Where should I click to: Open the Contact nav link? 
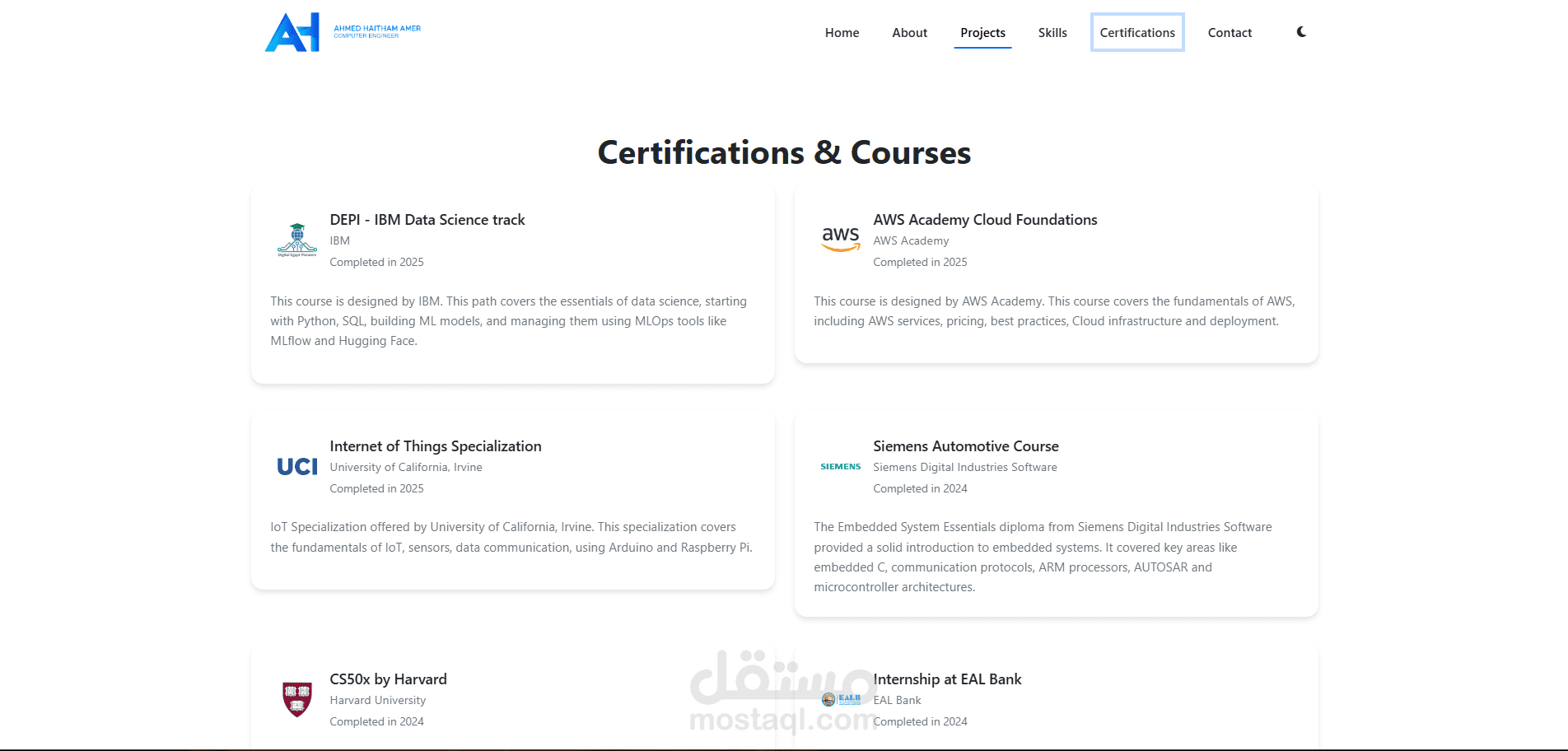coord(1230,33)
